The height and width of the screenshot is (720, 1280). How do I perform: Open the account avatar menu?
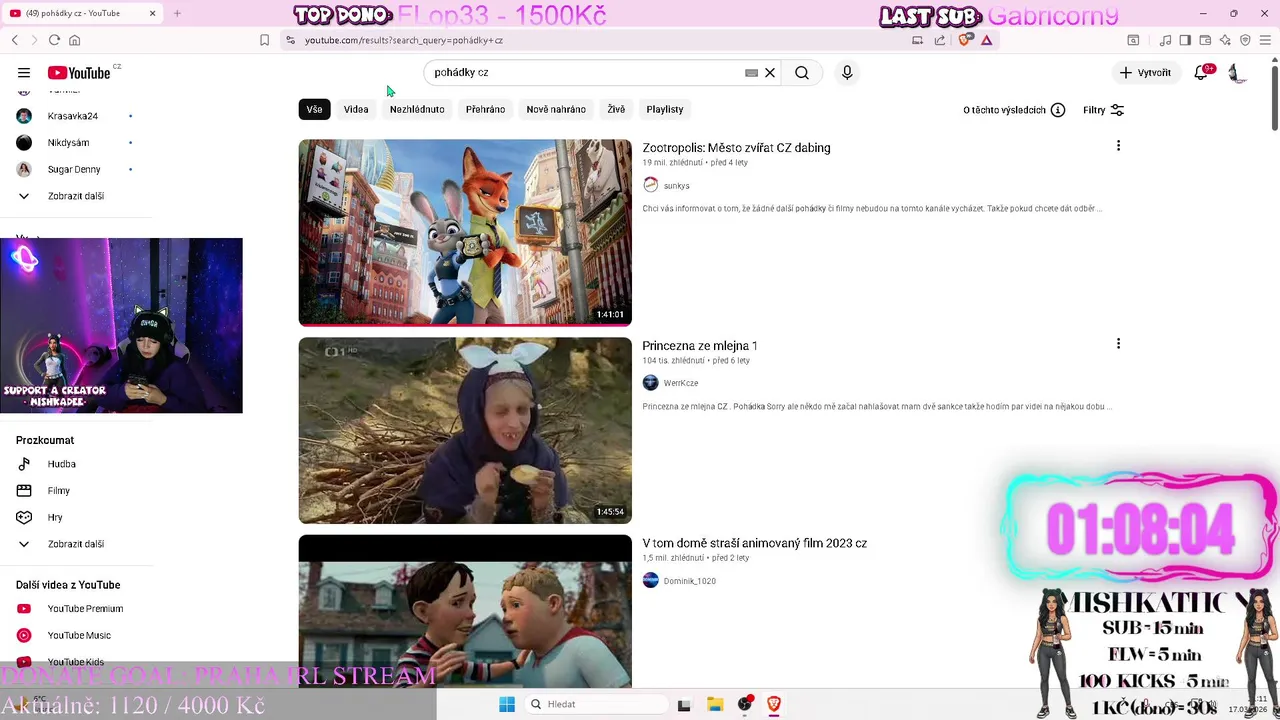[x=1236, y=73]
